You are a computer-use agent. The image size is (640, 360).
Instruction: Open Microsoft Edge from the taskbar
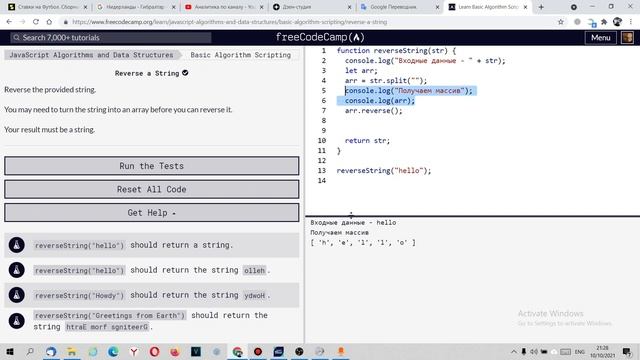(x=113, y=351)
